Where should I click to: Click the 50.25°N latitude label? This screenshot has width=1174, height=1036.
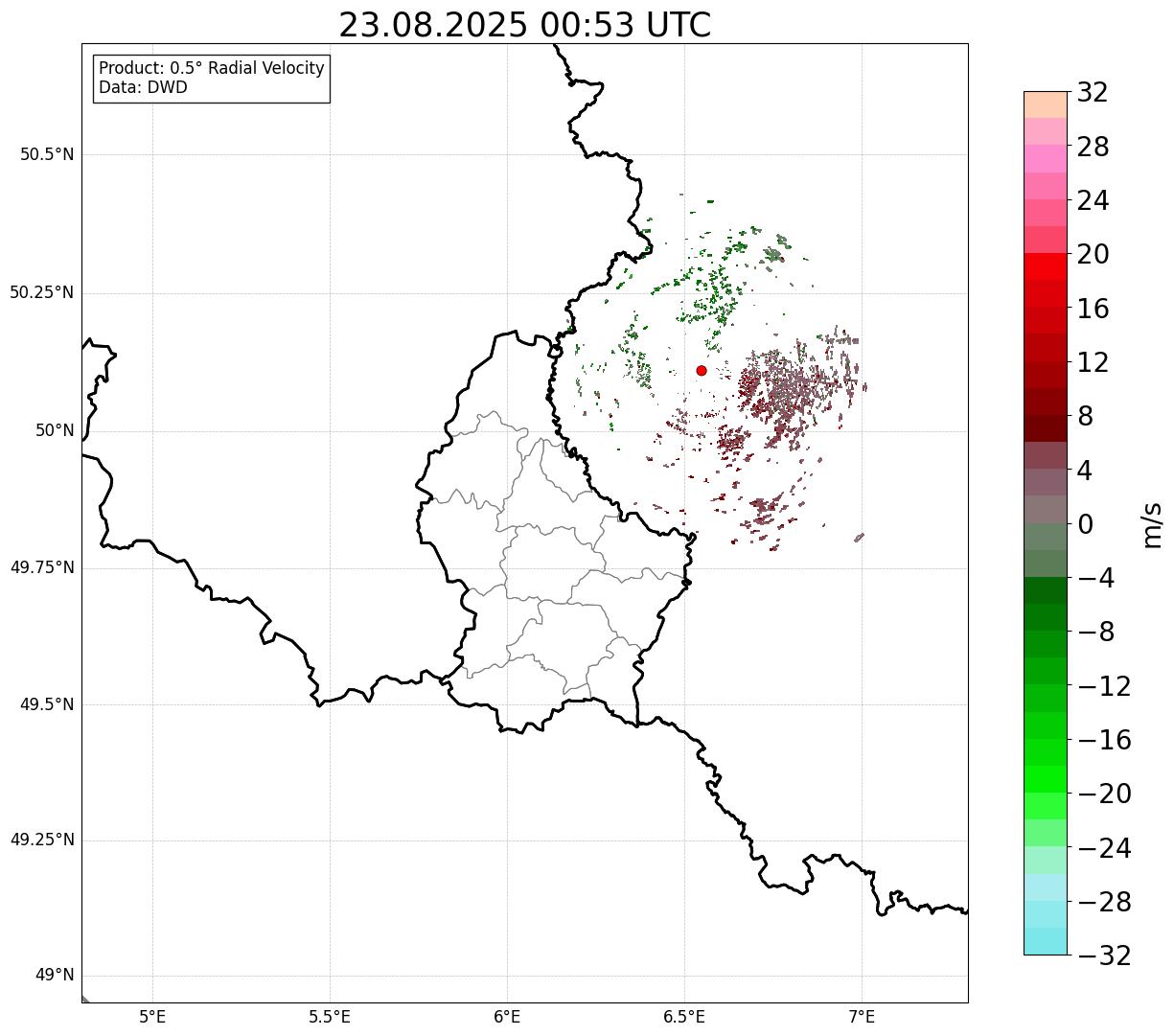pyautogui.click(x=42, y=292)
